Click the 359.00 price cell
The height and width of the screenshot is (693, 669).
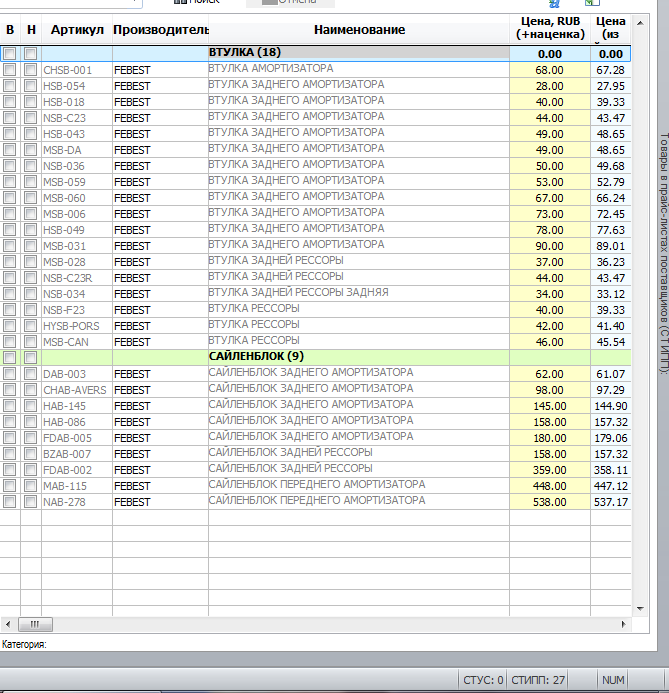click(550, 470)
